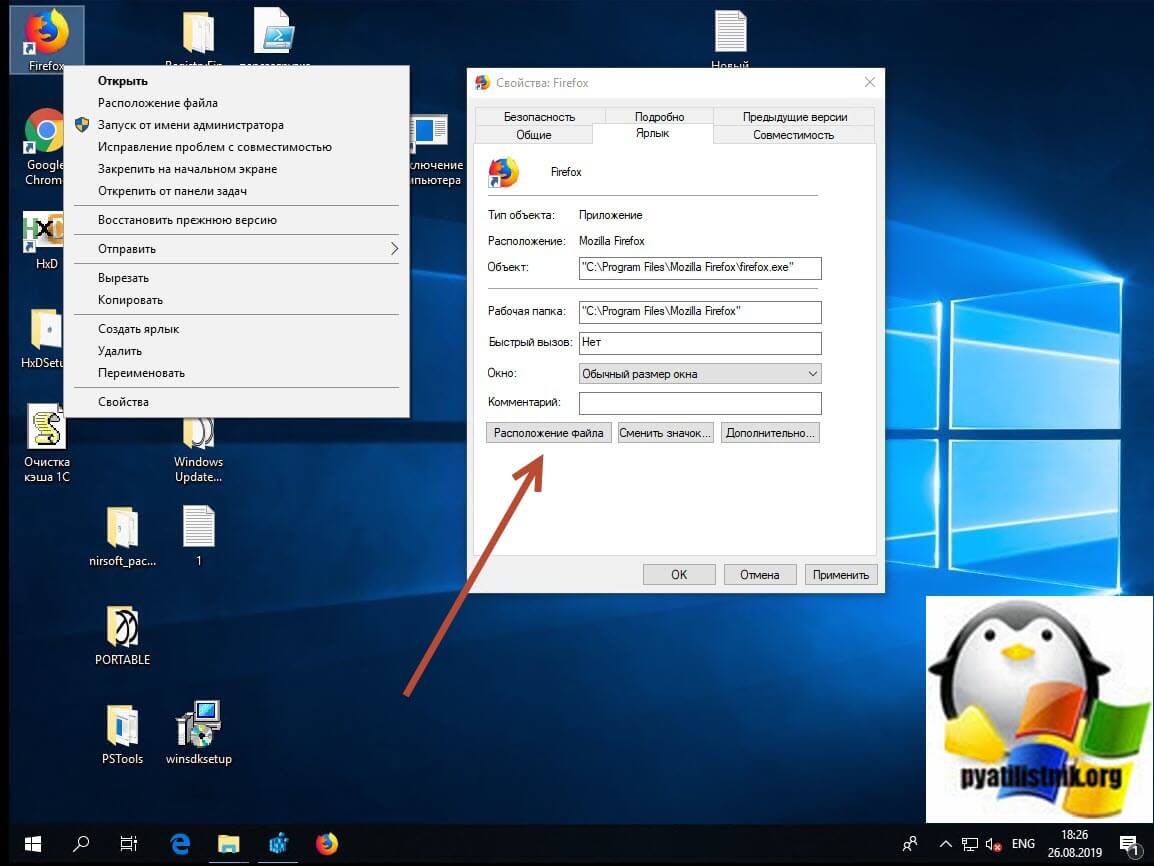Open the taskbar clock and date
Image resolution: width=1154 pixels, height=866 pixels.
1075,844
